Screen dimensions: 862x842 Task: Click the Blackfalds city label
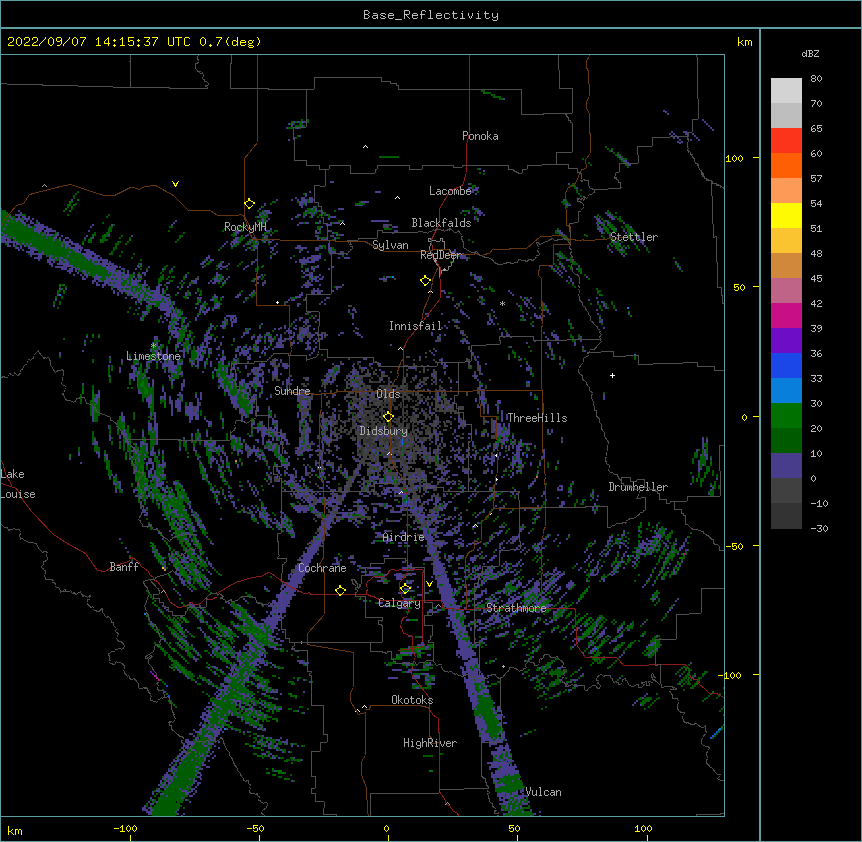pyautogui.click(x=441, y=223)
